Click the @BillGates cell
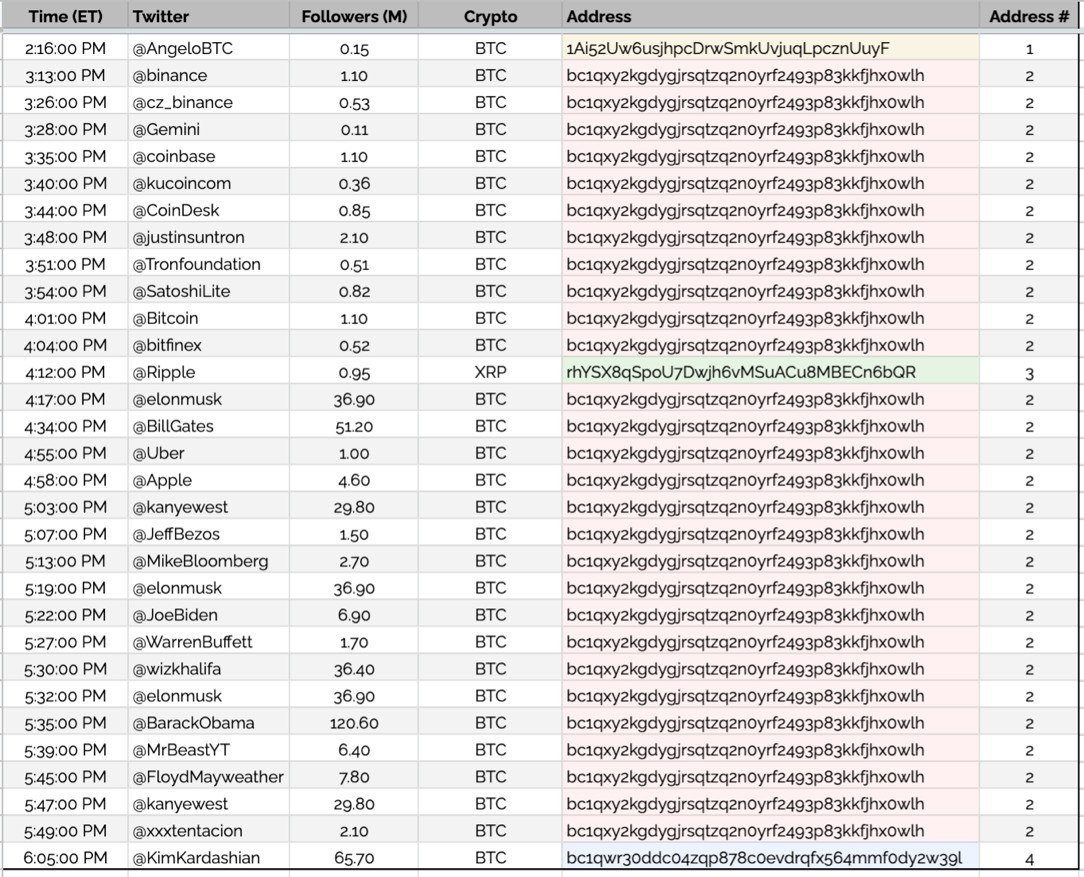The width and height of the screenshot is (1084, 877). [208, 426]
